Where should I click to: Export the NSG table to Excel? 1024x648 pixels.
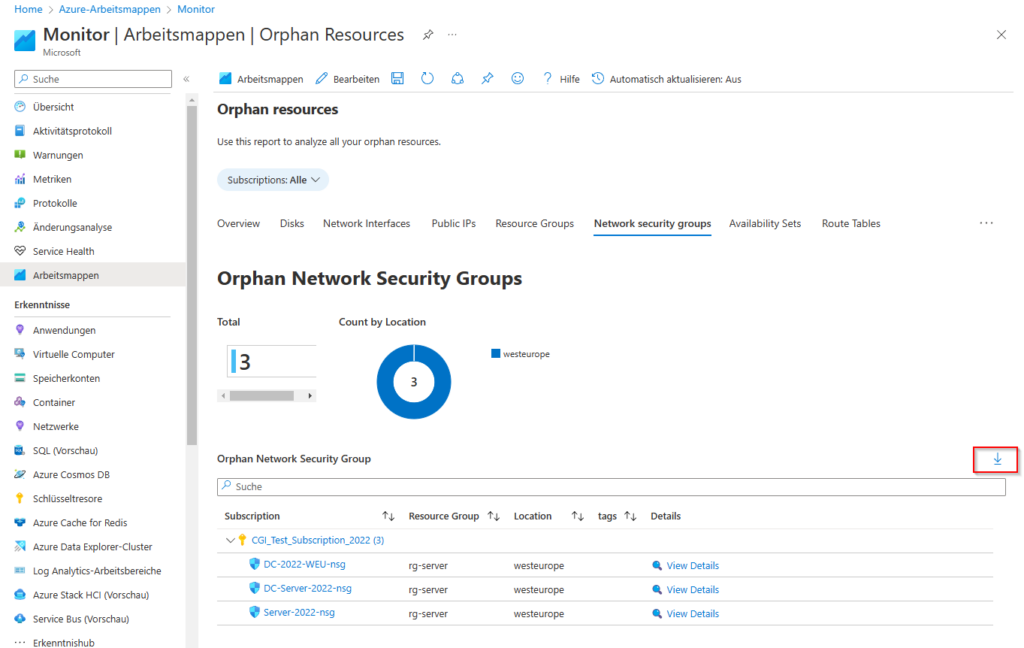coord(997,459)
